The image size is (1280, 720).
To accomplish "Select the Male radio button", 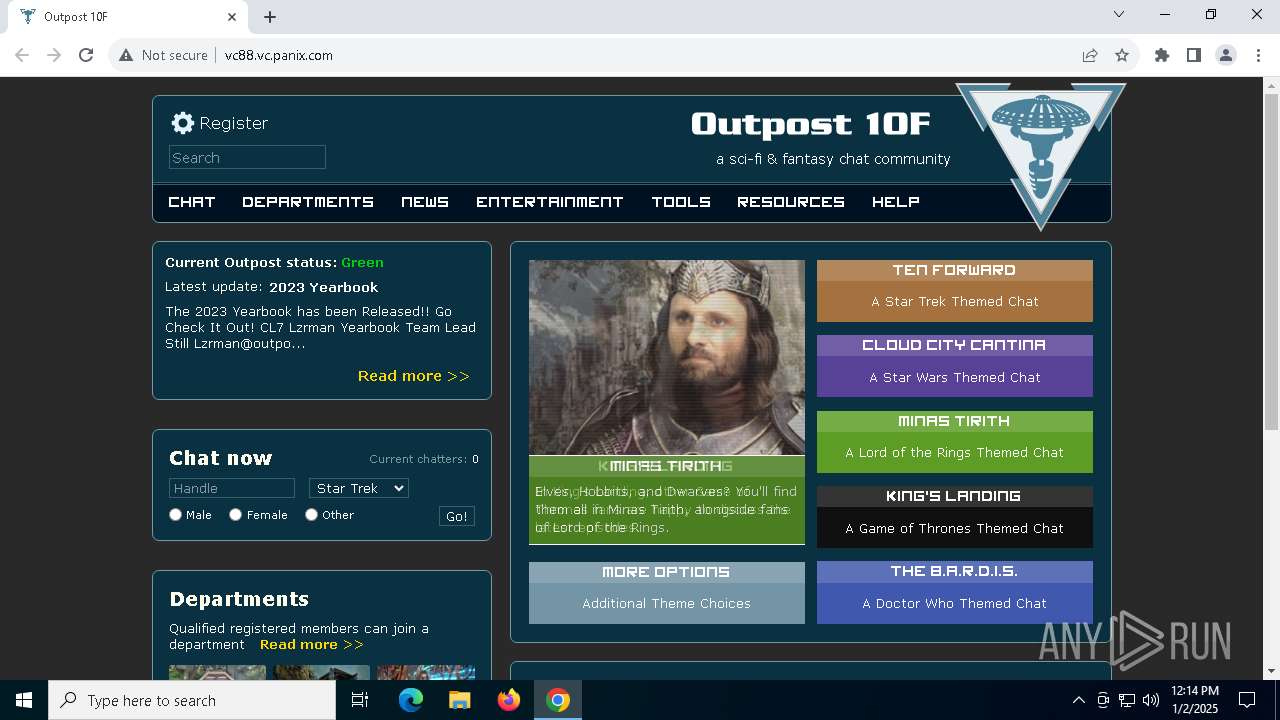I will point(176,515).
